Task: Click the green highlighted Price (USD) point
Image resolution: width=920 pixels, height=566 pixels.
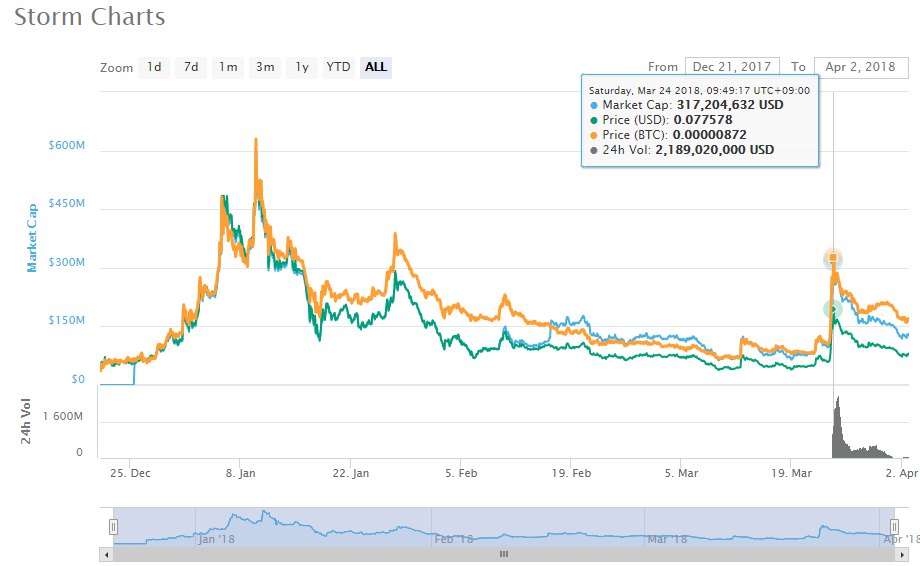Action: click(x=833, y=310)
